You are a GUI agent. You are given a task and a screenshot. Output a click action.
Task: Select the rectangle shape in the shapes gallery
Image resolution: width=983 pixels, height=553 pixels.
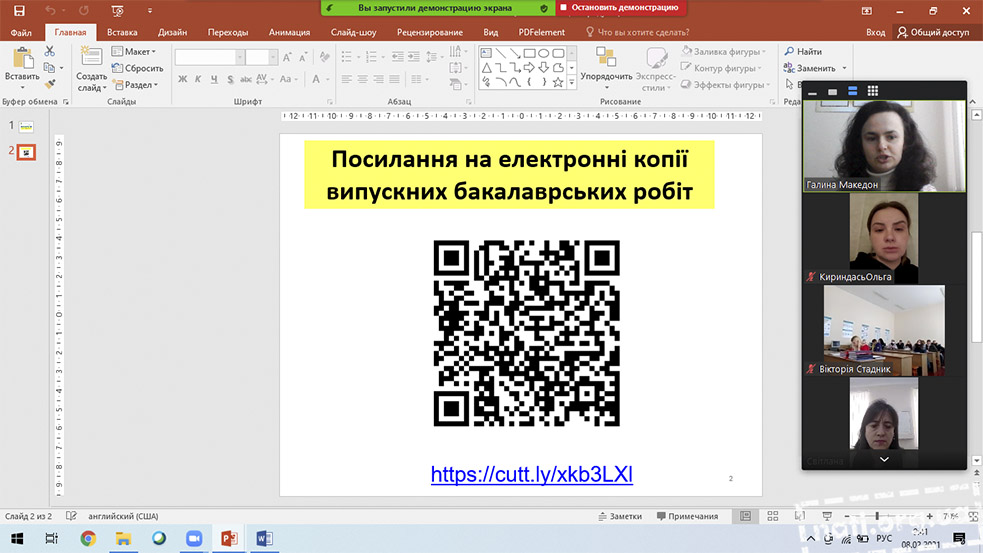(x=529, y=53)
